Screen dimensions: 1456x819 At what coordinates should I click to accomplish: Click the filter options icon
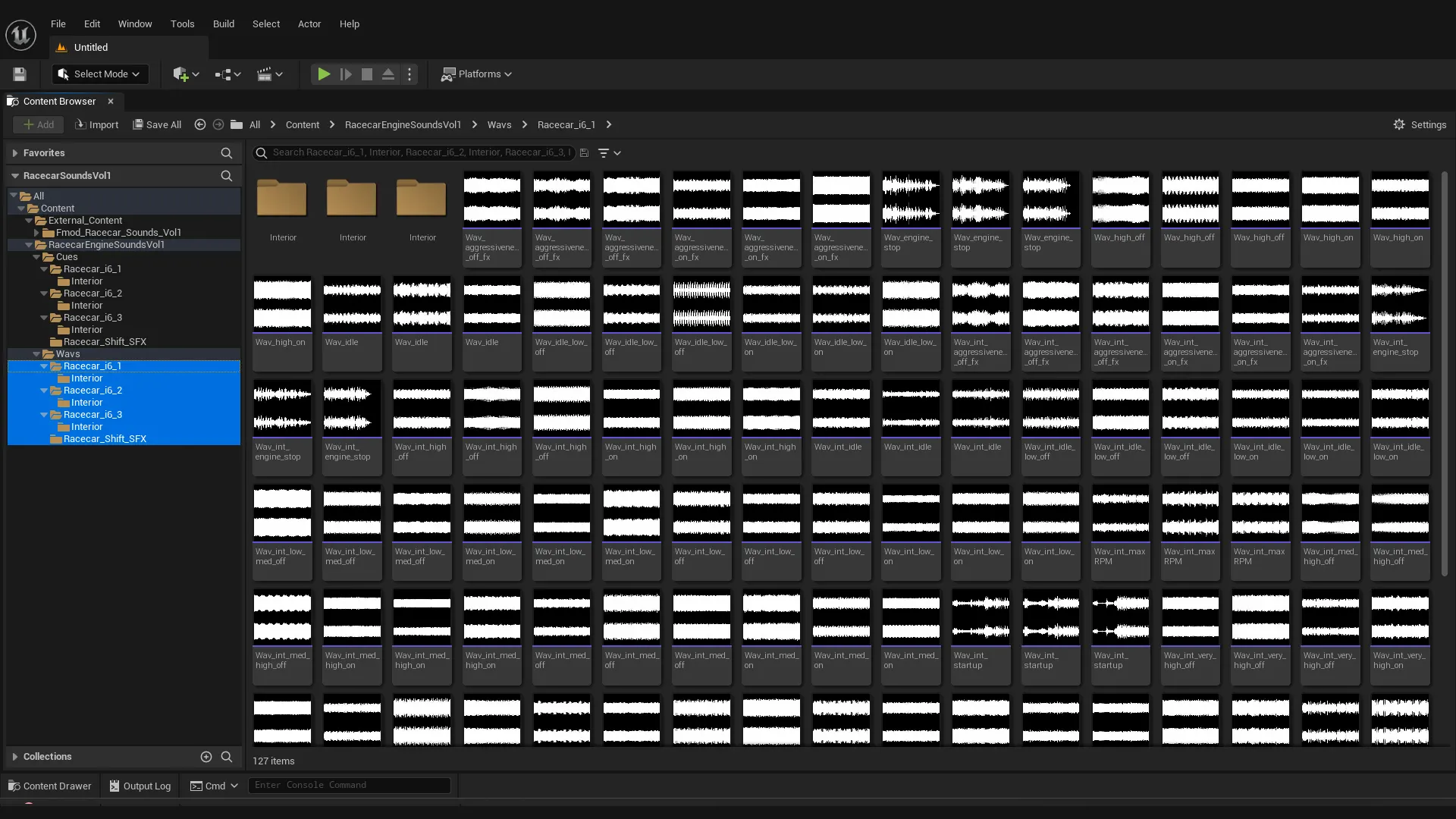click(x=609, y=153)
